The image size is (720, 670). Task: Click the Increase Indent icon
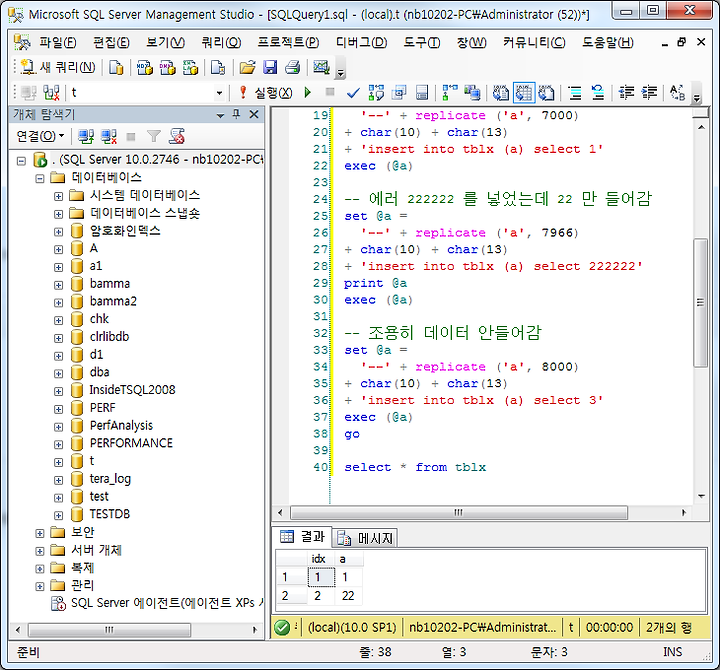point(649,93)
